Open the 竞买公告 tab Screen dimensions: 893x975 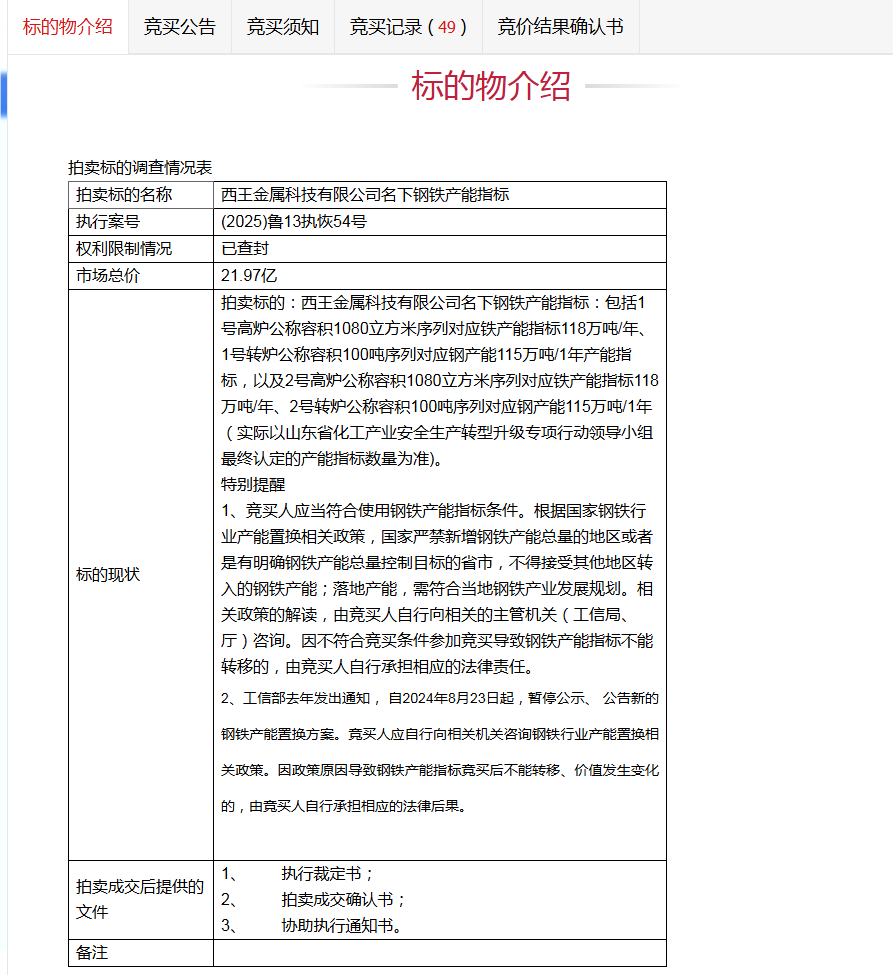tap(180, 27)
